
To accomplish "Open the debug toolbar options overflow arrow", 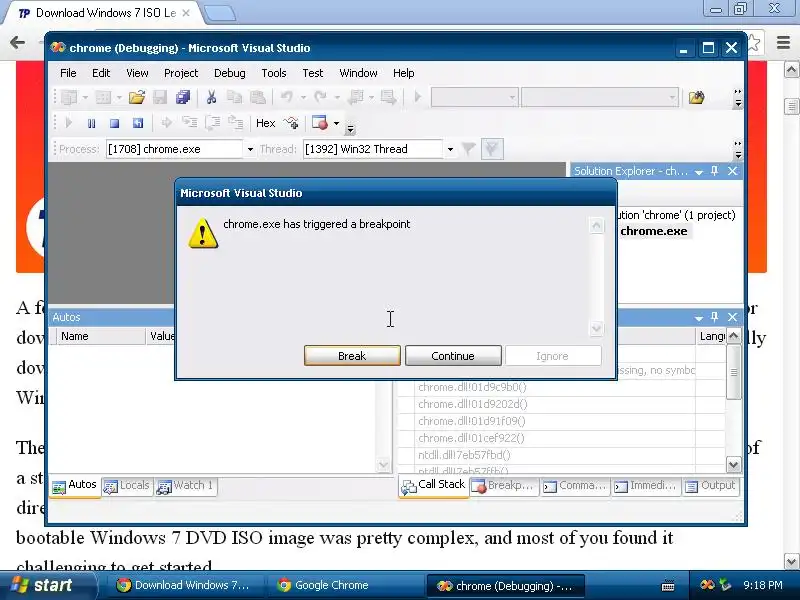I will pyautogui.click(x=350, y=129).
